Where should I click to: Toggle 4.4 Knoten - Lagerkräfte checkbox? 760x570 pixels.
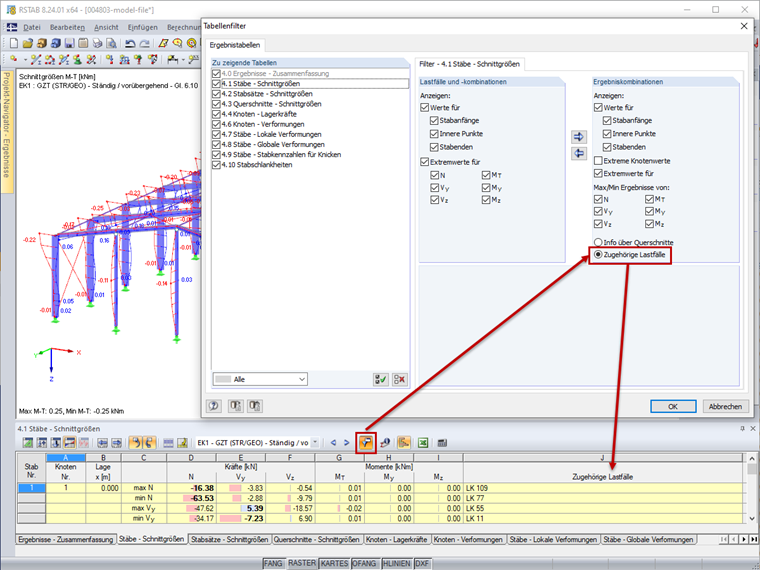pos(216,114)
